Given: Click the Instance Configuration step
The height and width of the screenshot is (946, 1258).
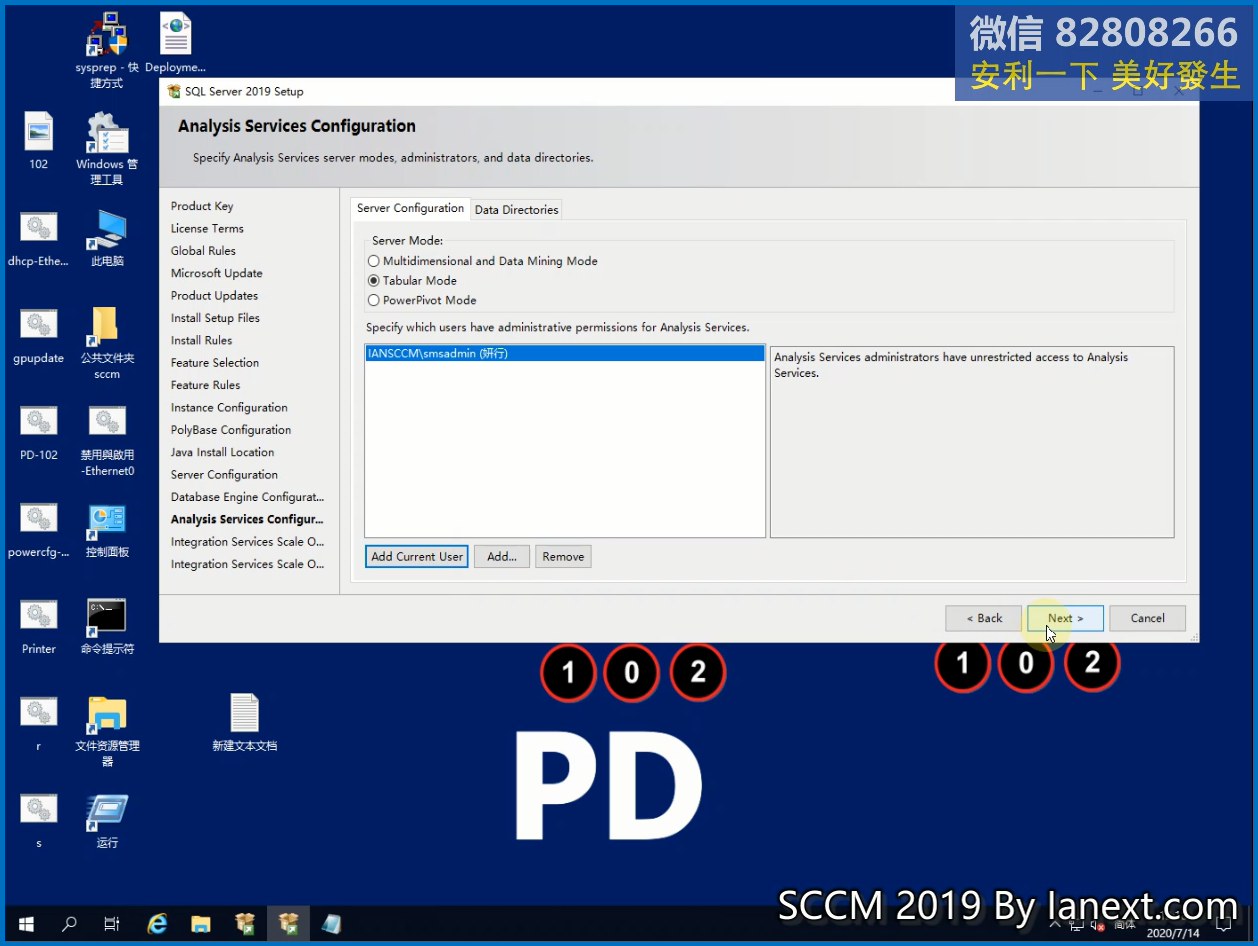Looking at the screenshot, I should (x=229, y=408).
